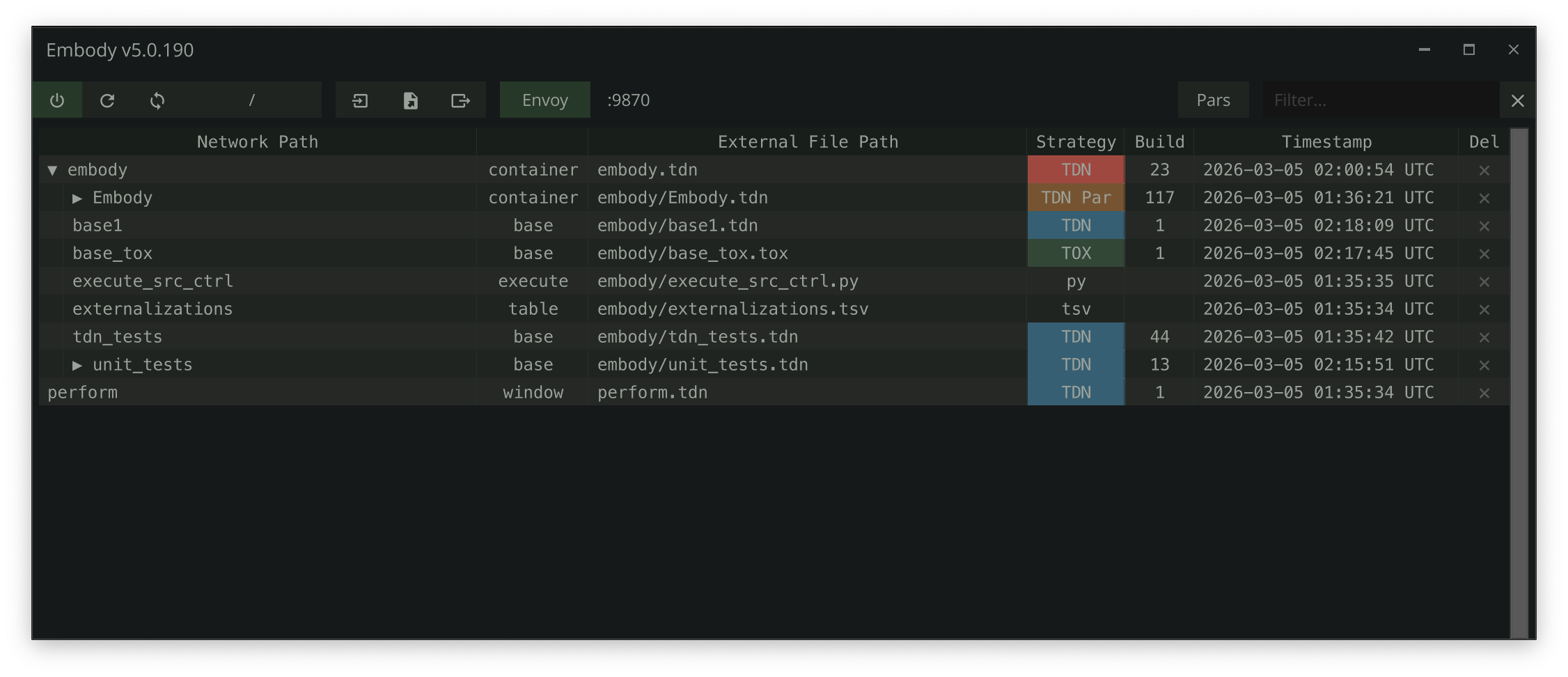Click the Network Path column header
This screenshot has width=1568, height=677.
[x=256, y=141]
